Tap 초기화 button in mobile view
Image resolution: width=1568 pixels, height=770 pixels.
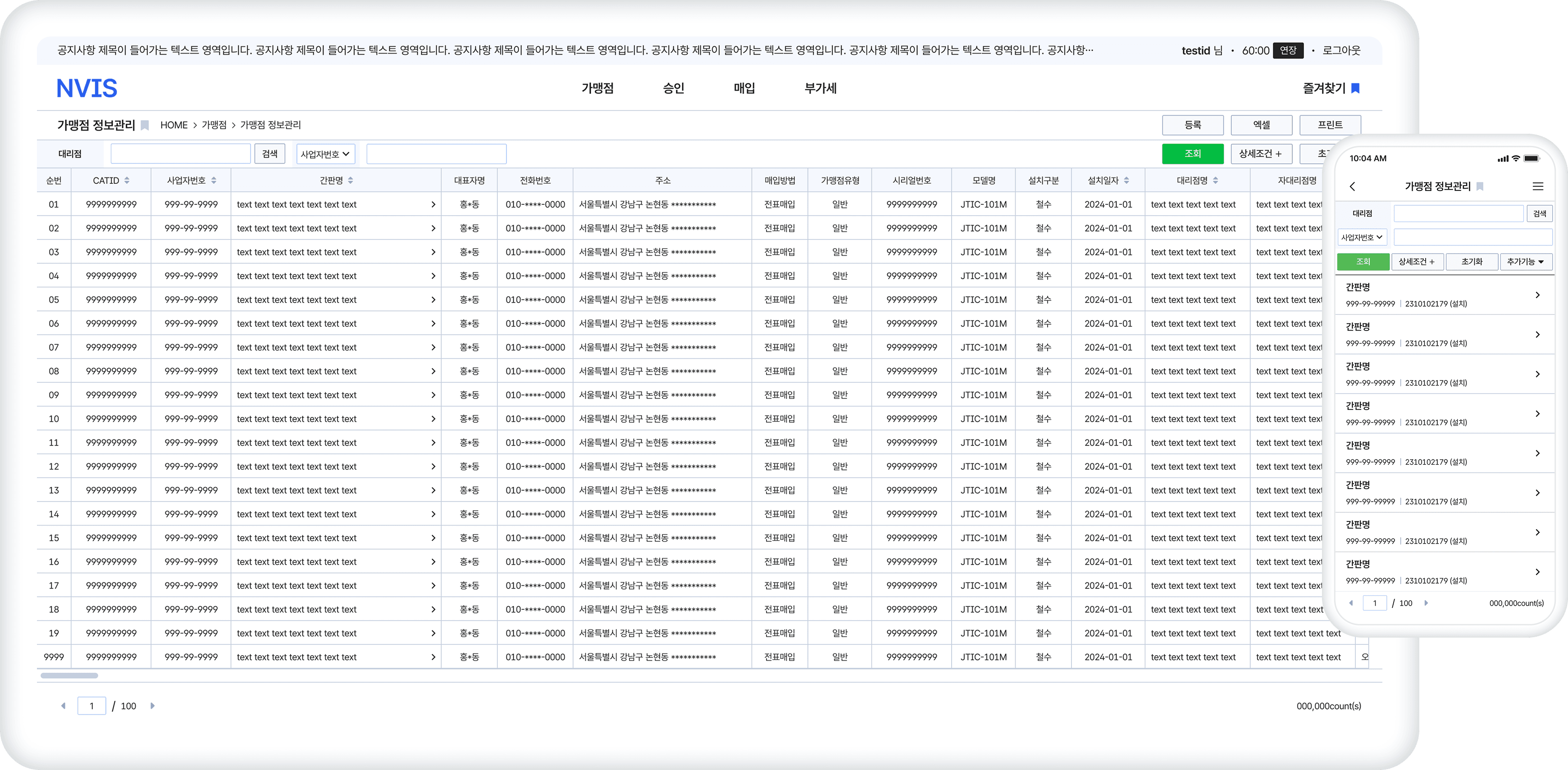click(x=1472, y=262)
